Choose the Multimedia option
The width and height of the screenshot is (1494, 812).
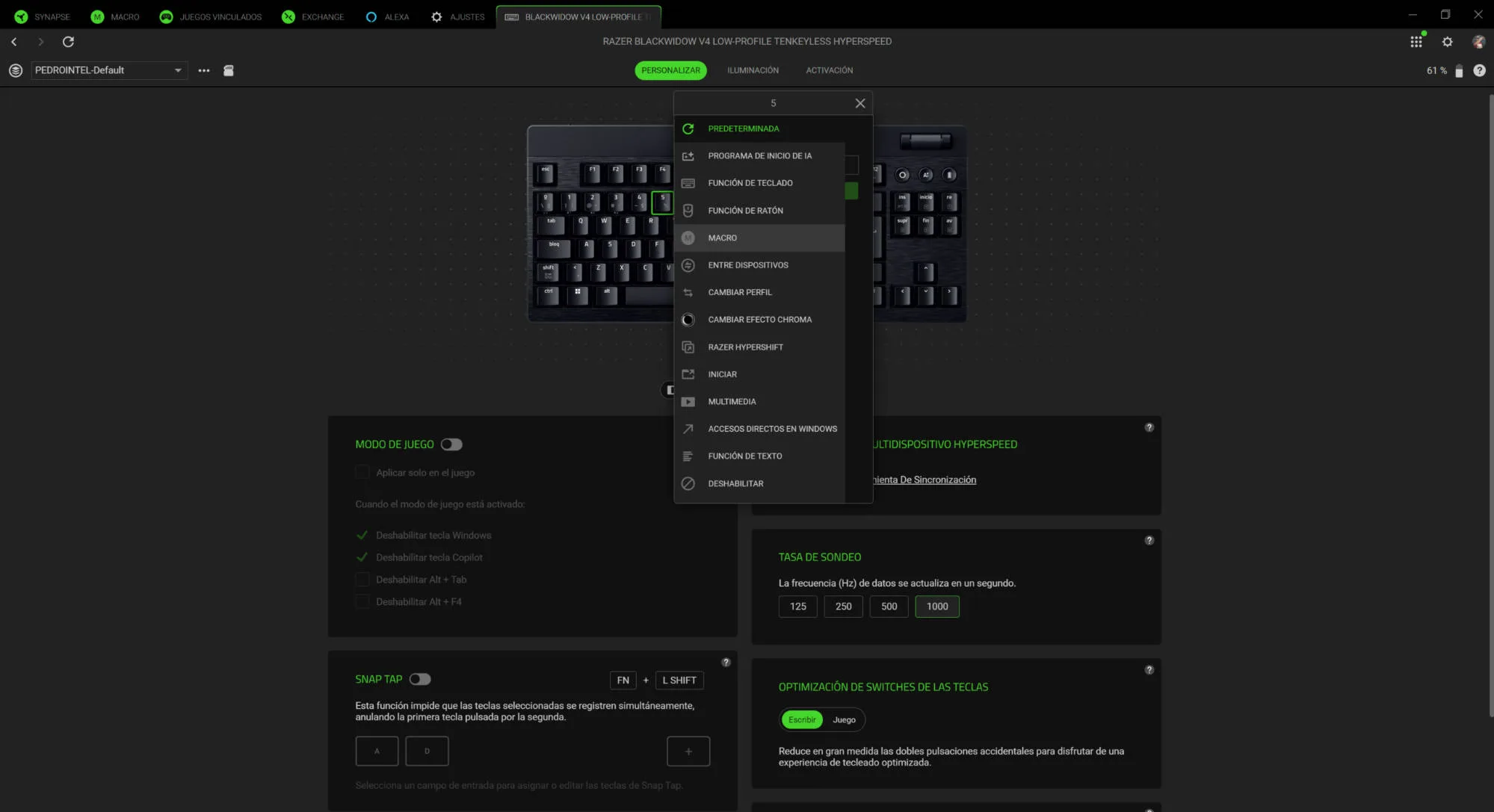coord(759,402)
